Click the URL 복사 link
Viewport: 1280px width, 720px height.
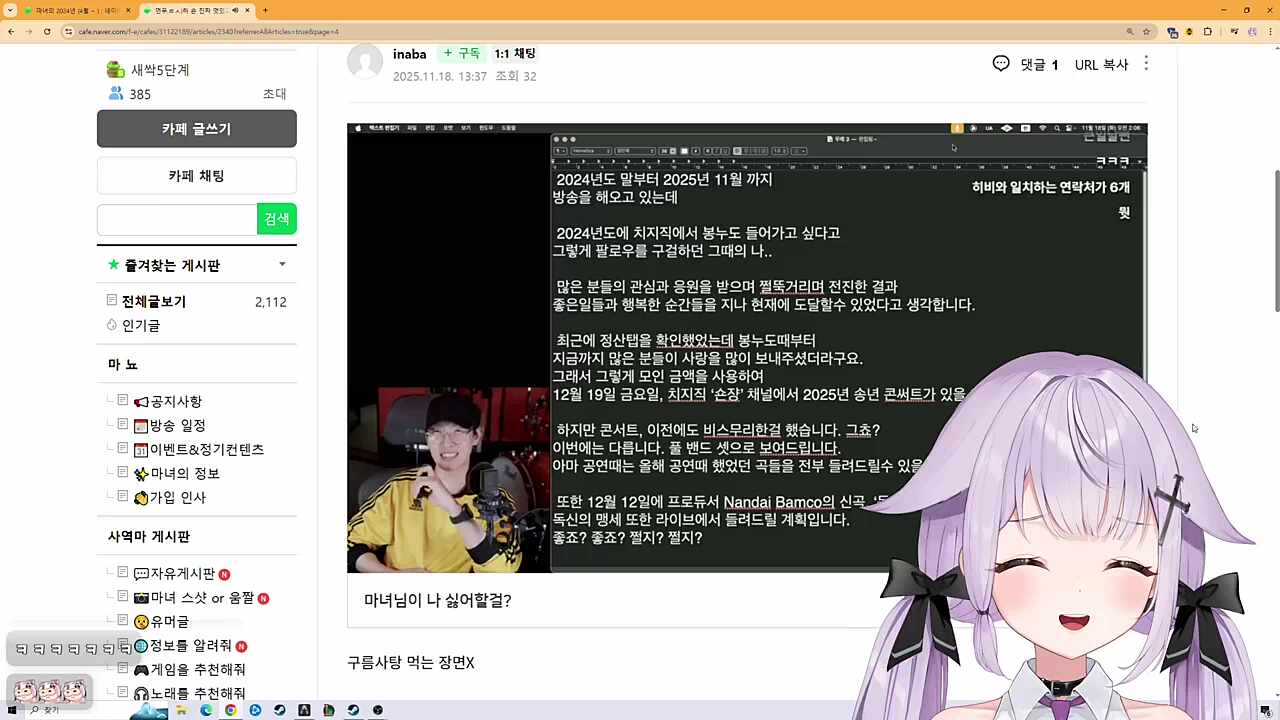1101,64
